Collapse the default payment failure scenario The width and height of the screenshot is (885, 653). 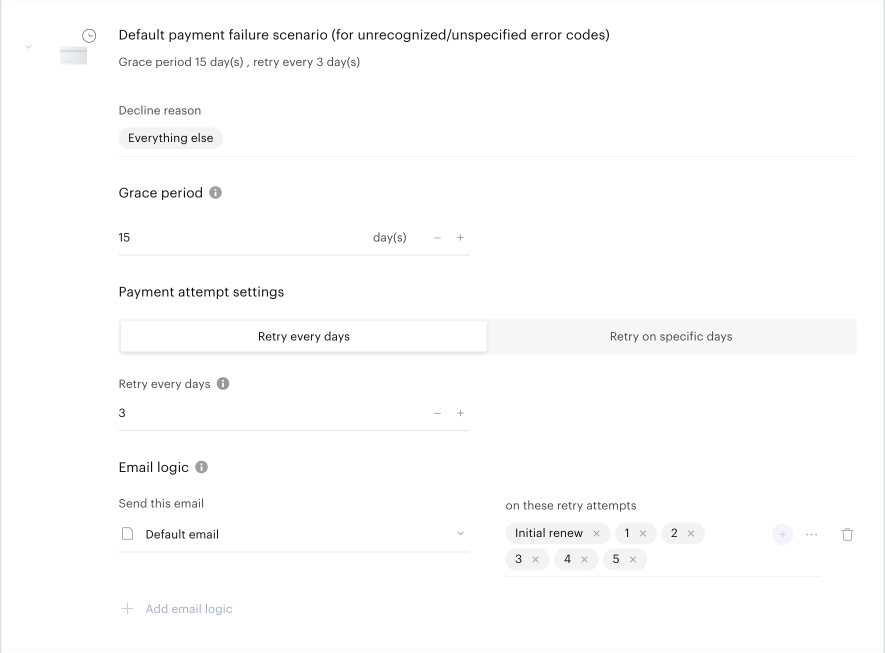pos(28,47)
